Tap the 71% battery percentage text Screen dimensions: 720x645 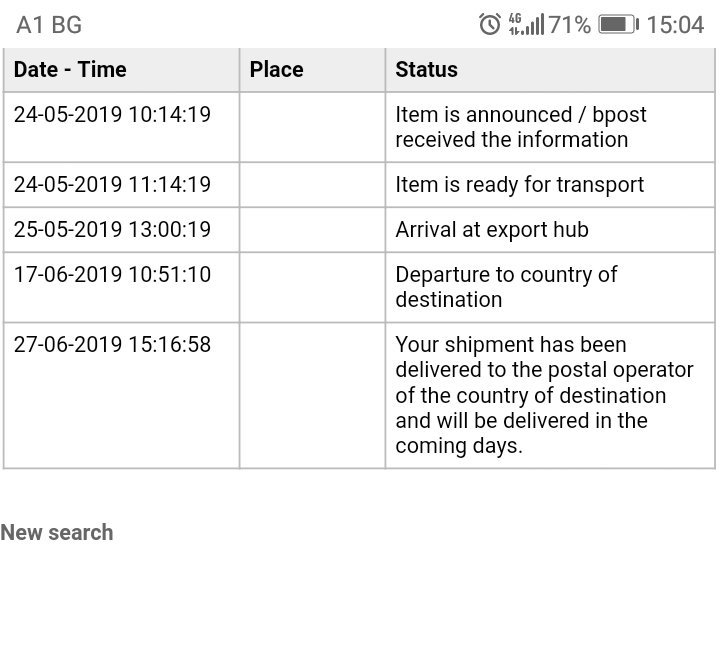tap(570, 24)
